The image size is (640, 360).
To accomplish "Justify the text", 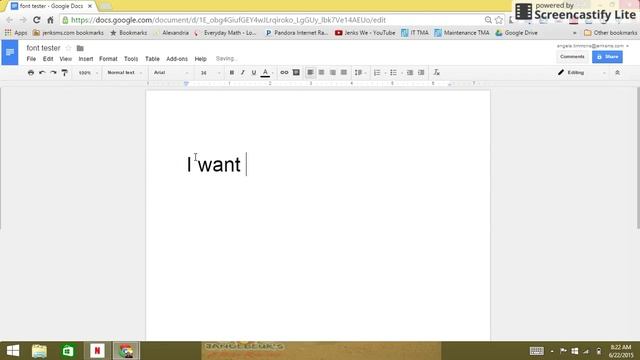I will click(x=344, y=73).
